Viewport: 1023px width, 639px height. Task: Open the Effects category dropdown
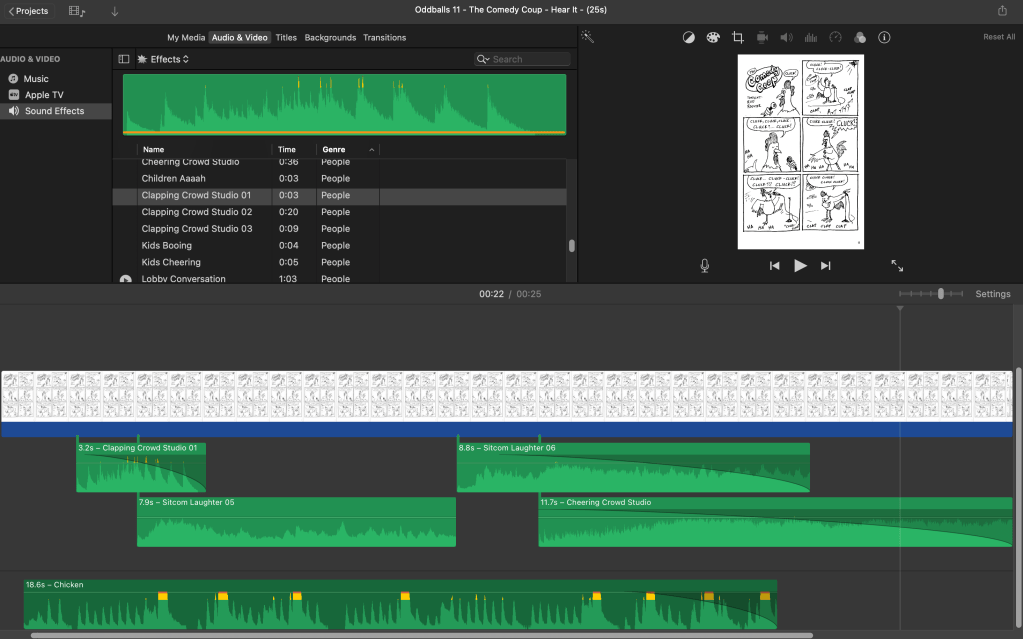point(168,59)
